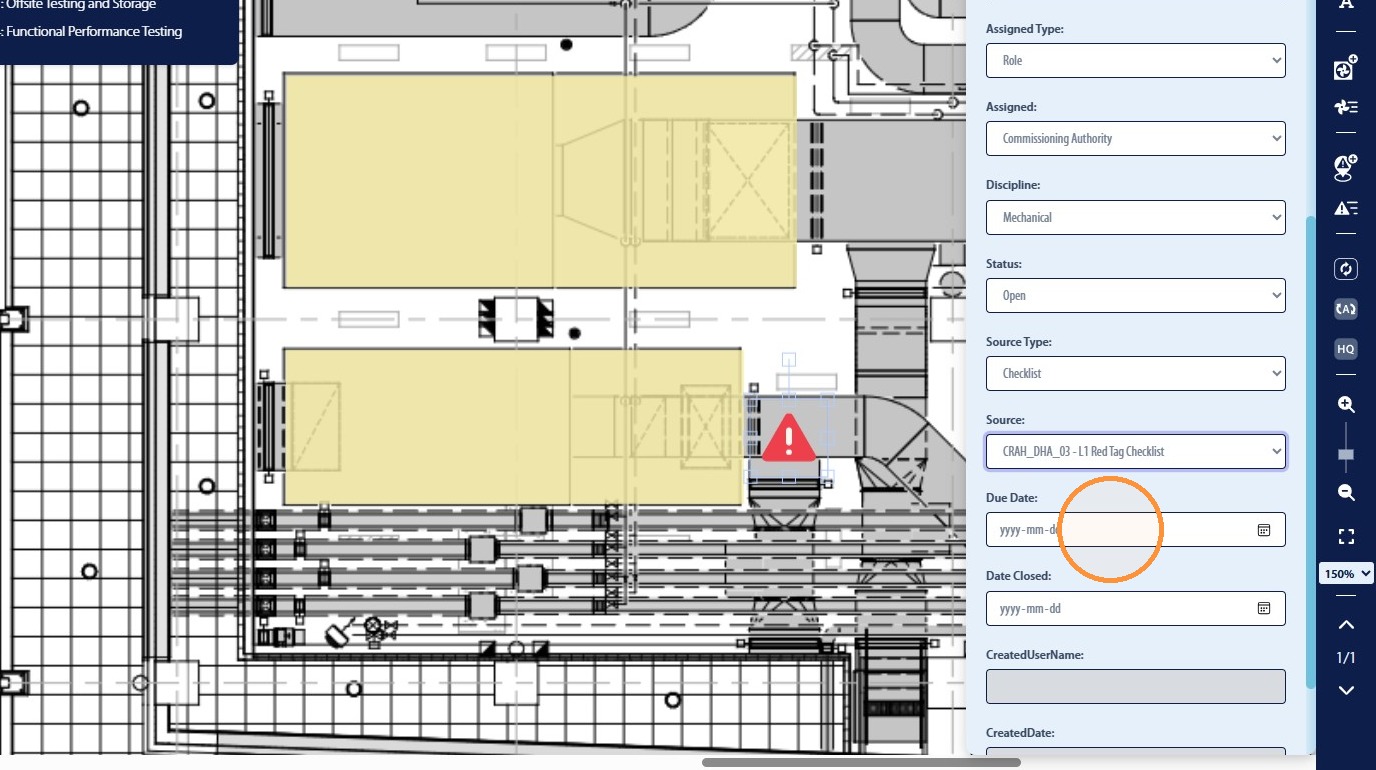Select the 150% zoom level dropdown
Screen dimensions: 1376x770
(x=1346, y=574)
